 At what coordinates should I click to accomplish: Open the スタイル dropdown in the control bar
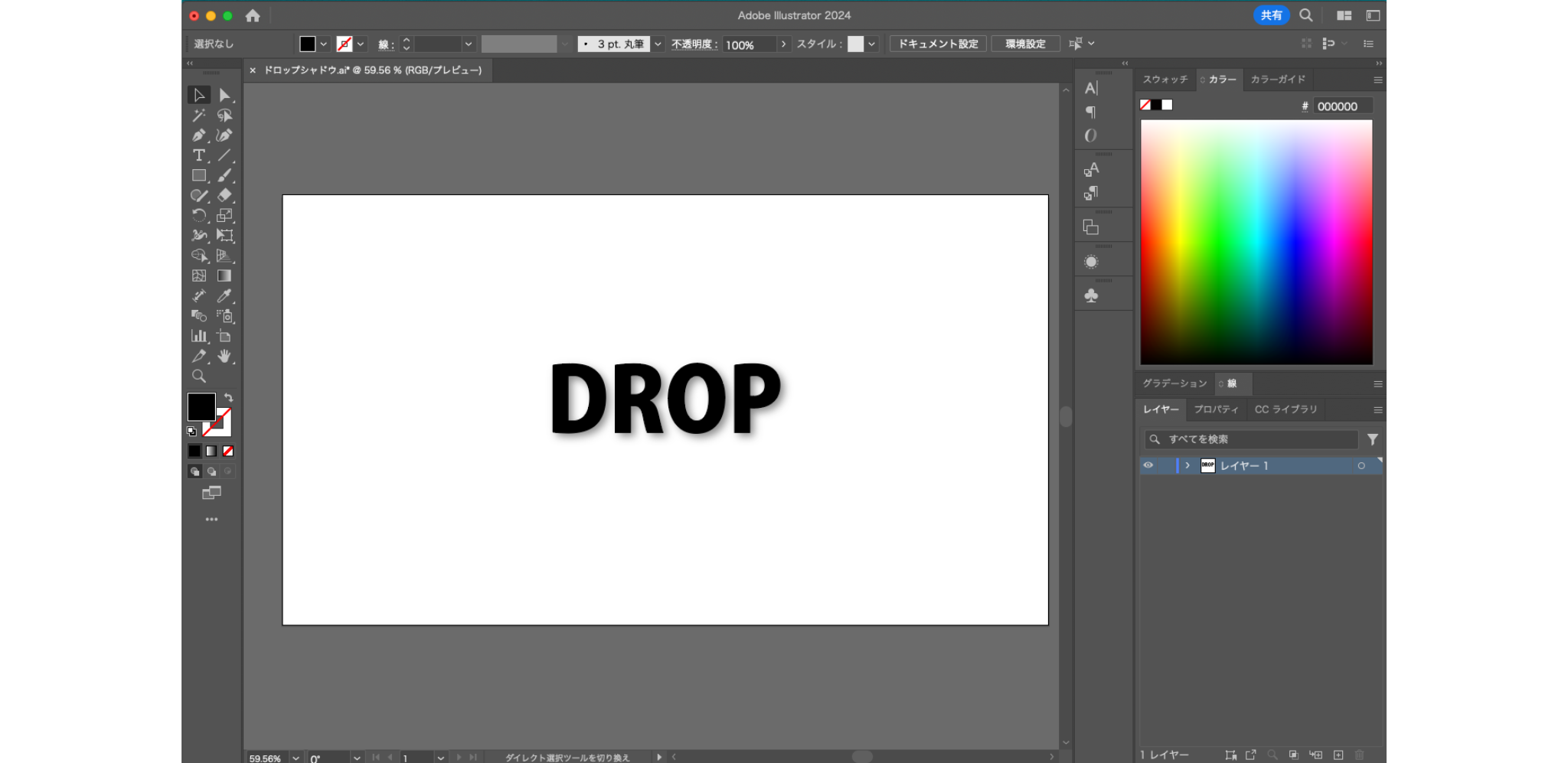tap(872, 44)
